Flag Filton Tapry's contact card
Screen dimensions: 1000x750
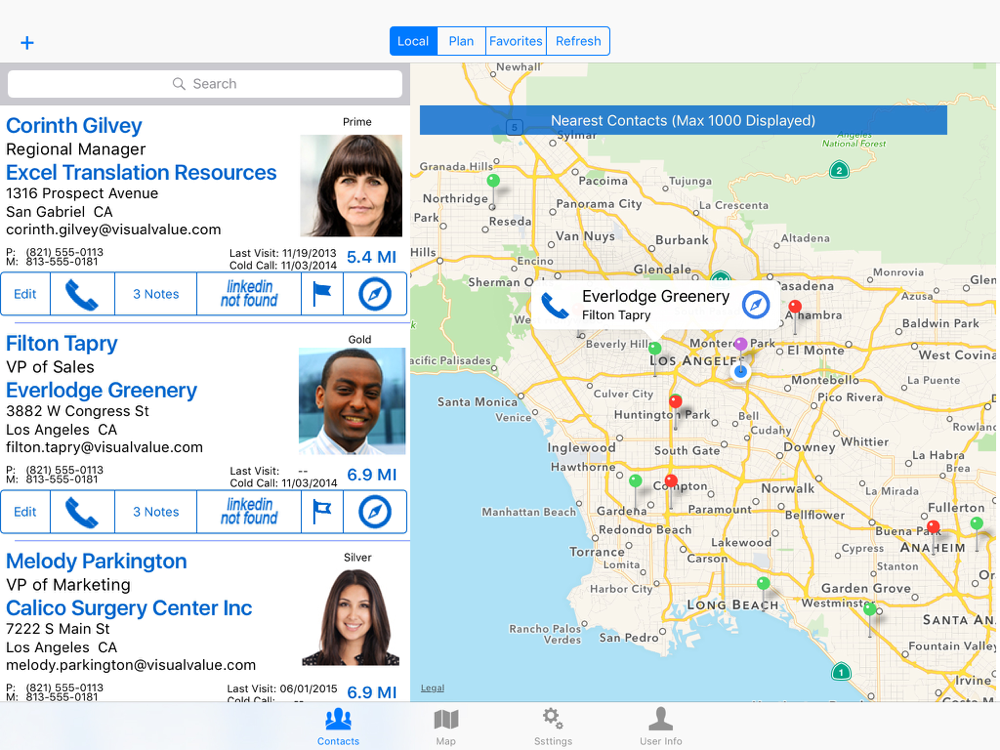click(322, 511)
